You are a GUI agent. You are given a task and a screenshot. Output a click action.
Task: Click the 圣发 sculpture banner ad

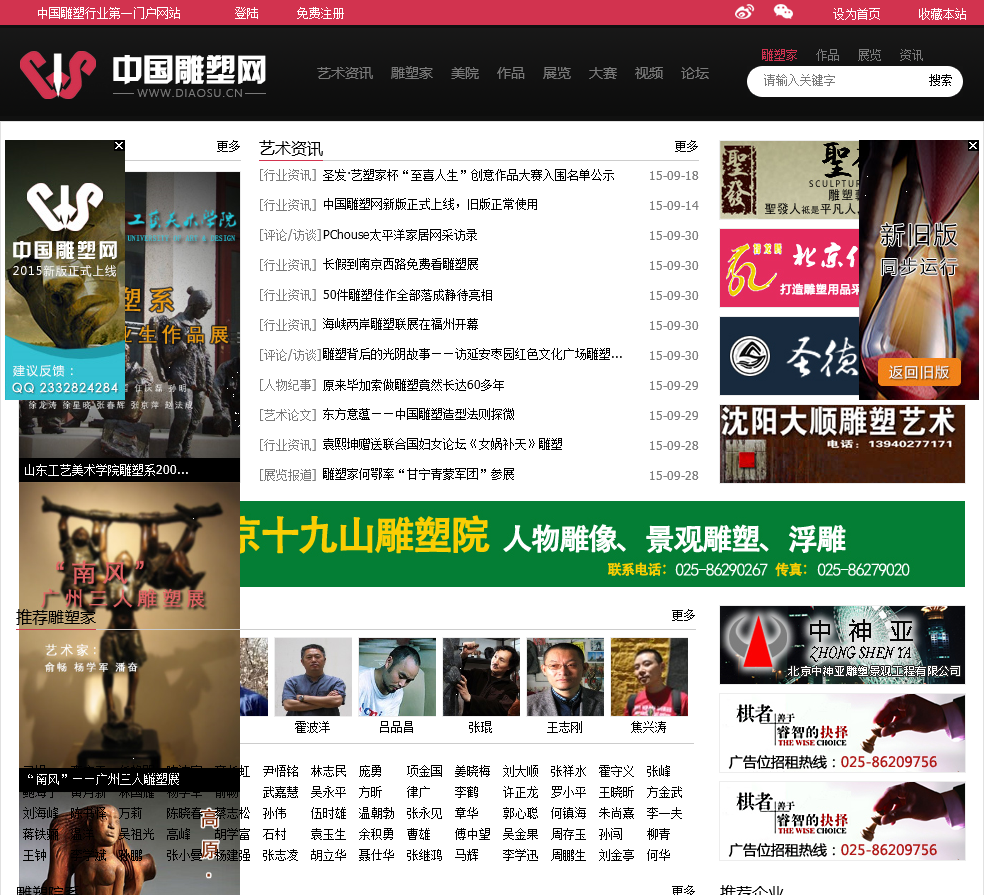click(789, 180)
